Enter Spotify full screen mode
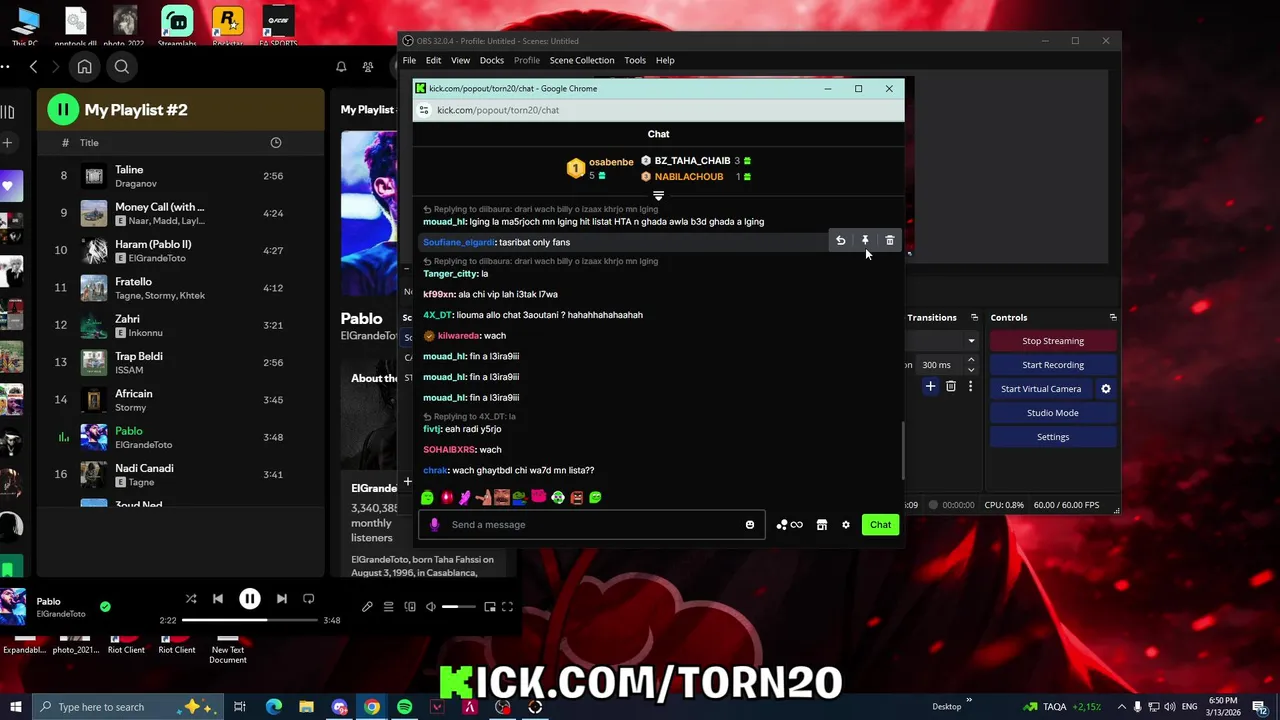This screenshot has height=720, width=1280. tap(508, 607)
